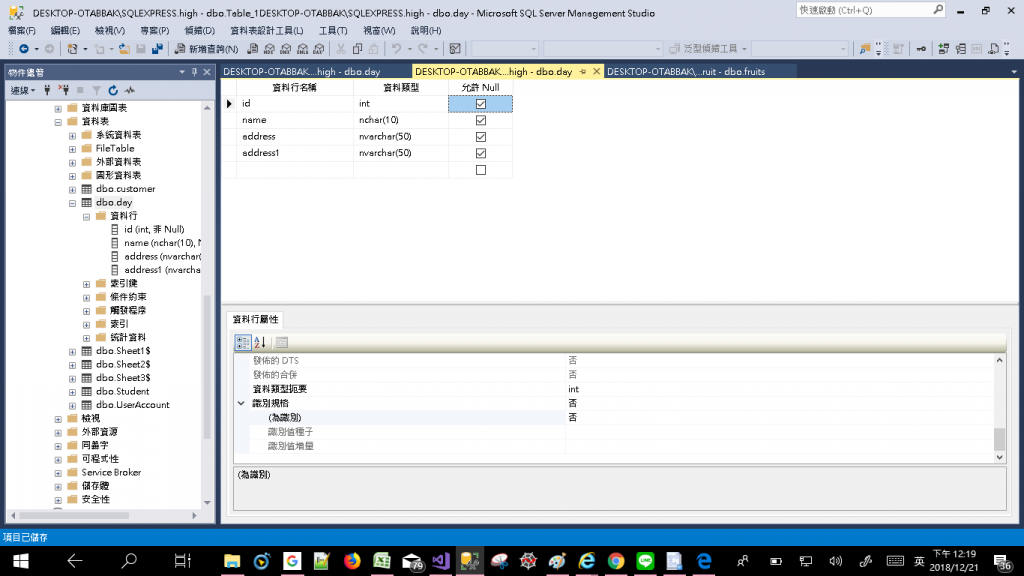Click the activity monitor icon in main toolbar

(455, 49)
